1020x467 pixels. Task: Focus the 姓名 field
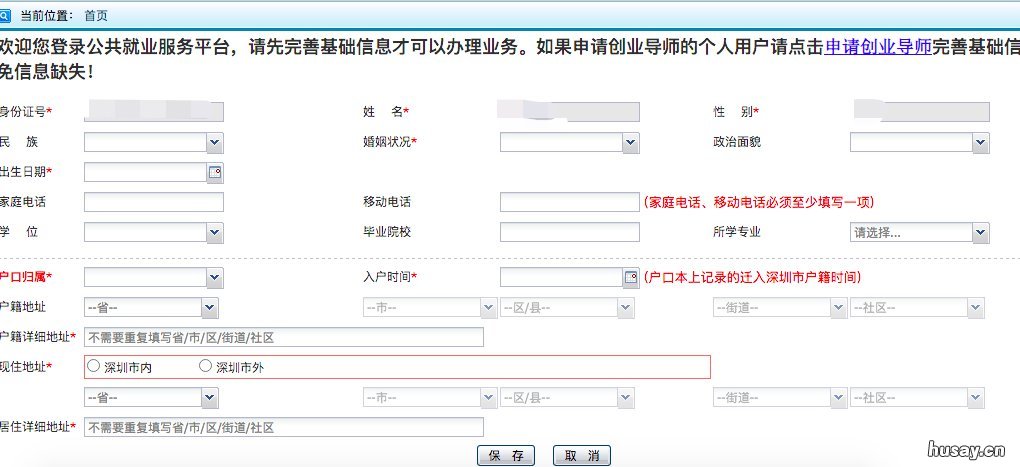(x=569, y=112)
